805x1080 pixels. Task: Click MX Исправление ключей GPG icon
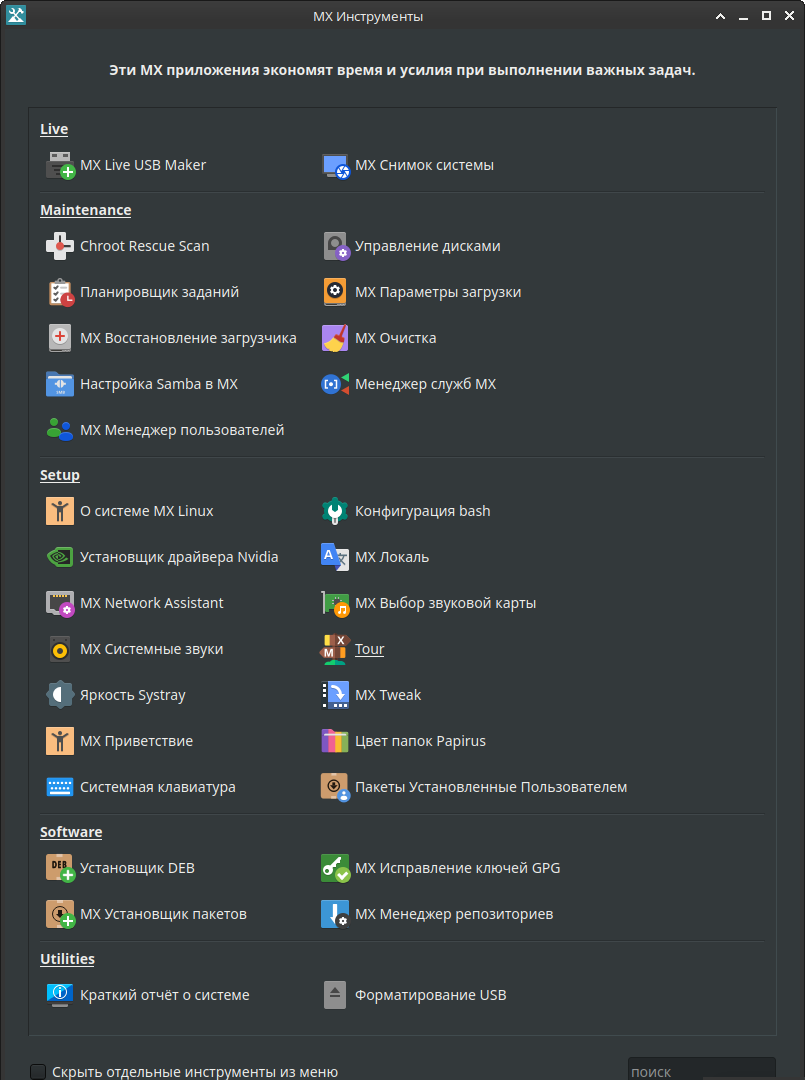pos(335,869)
